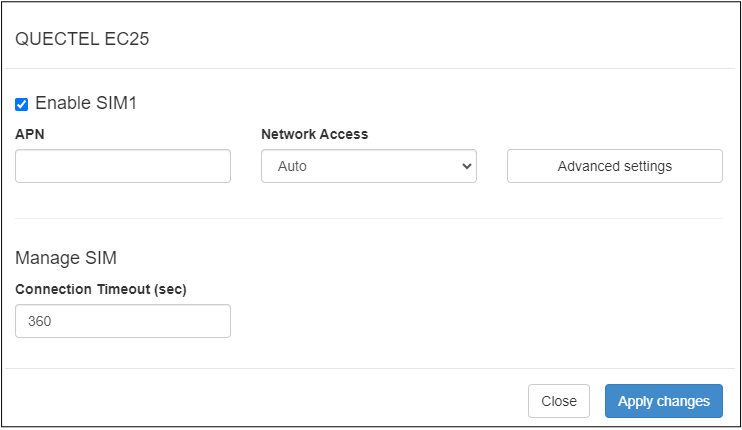Focus the empty APN text box
This screenshot has width=742, height=430.
point(123,166)
